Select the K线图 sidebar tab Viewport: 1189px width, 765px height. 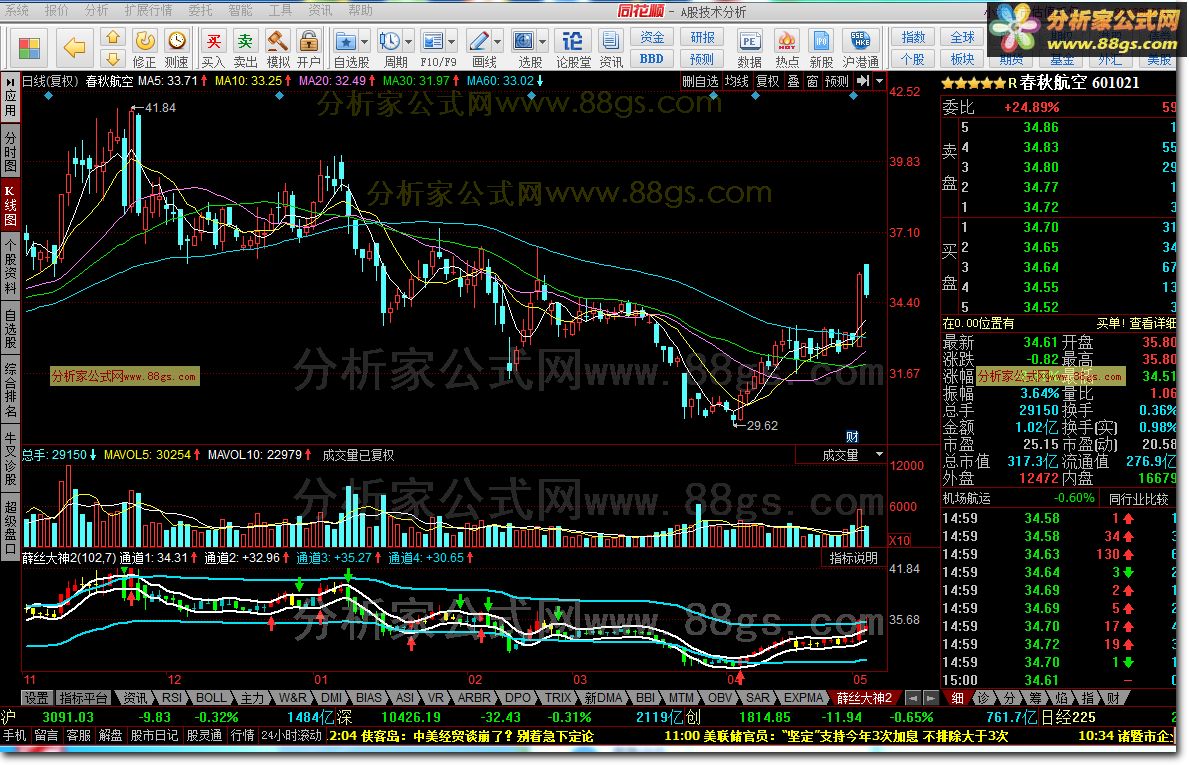point(11,205)
